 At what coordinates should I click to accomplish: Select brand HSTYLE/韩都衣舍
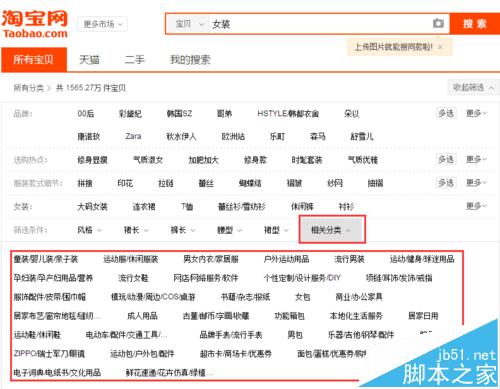pos(288,114)
